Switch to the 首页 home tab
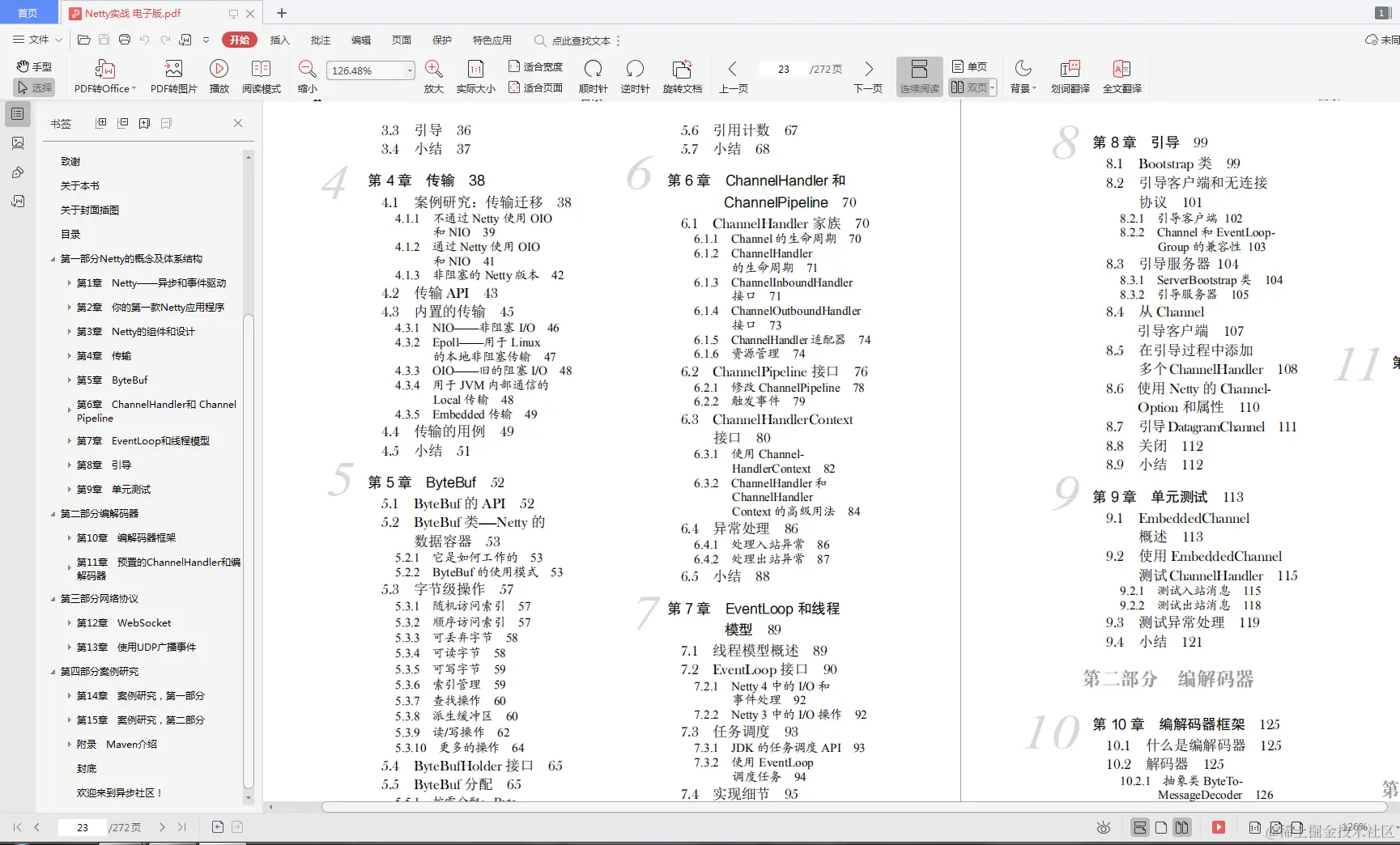Image resolution: width=1400 pixels, height=845 pixels. click(x=28, y=13)
